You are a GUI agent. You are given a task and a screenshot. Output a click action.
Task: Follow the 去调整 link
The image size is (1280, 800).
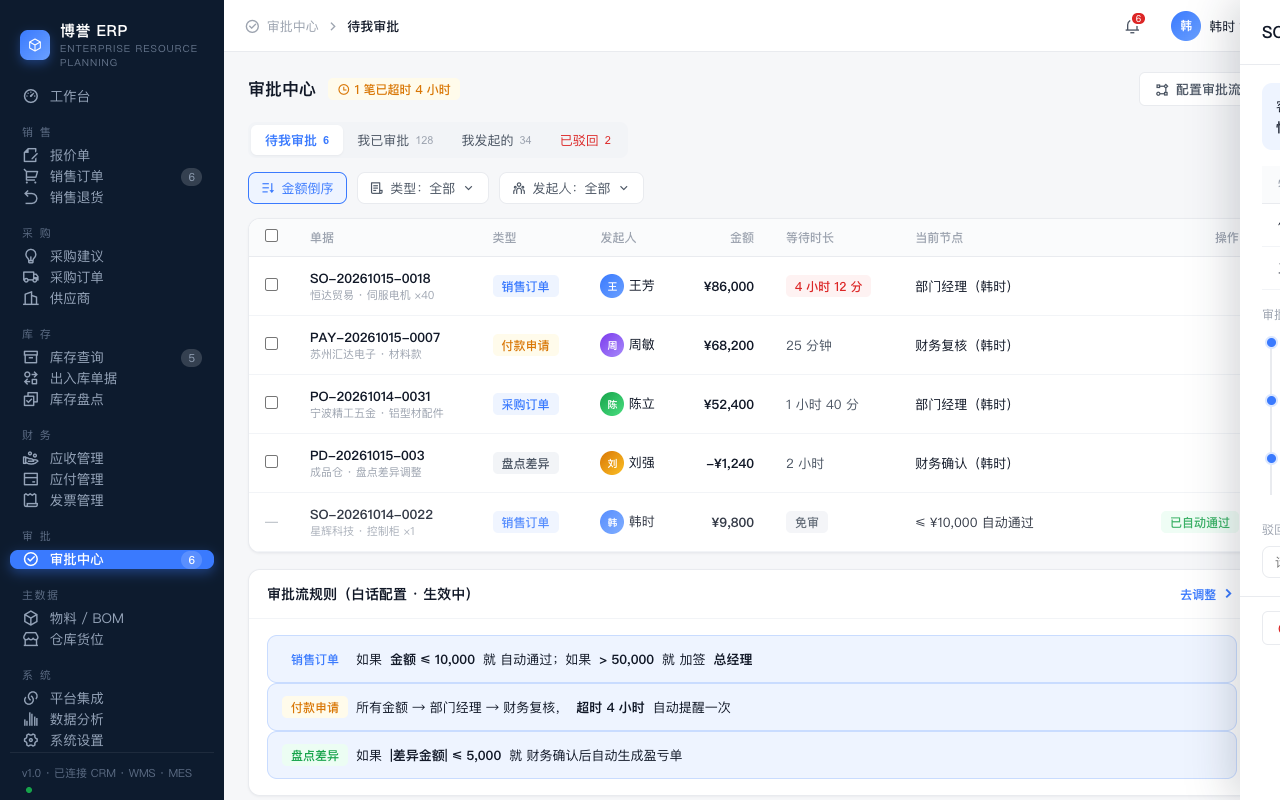coord(1206,594)
